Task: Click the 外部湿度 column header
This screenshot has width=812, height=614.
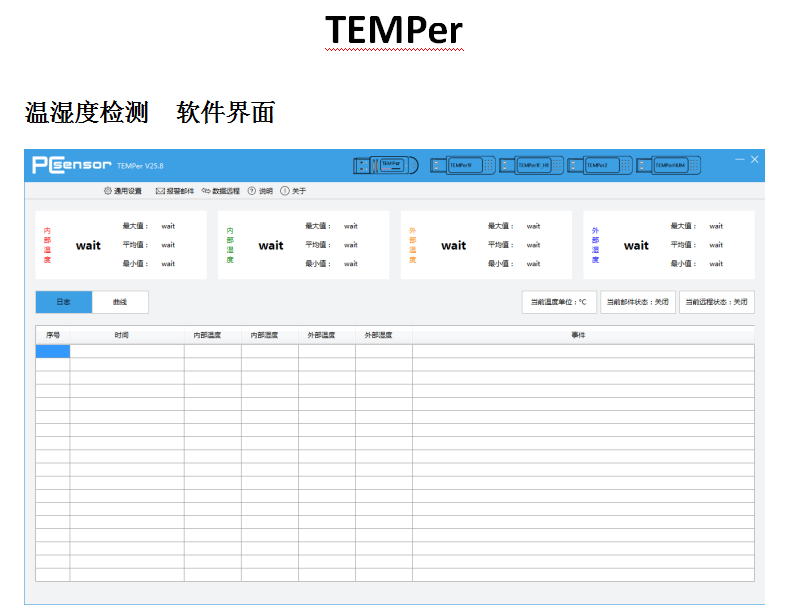Action: (x=384, y=335)
